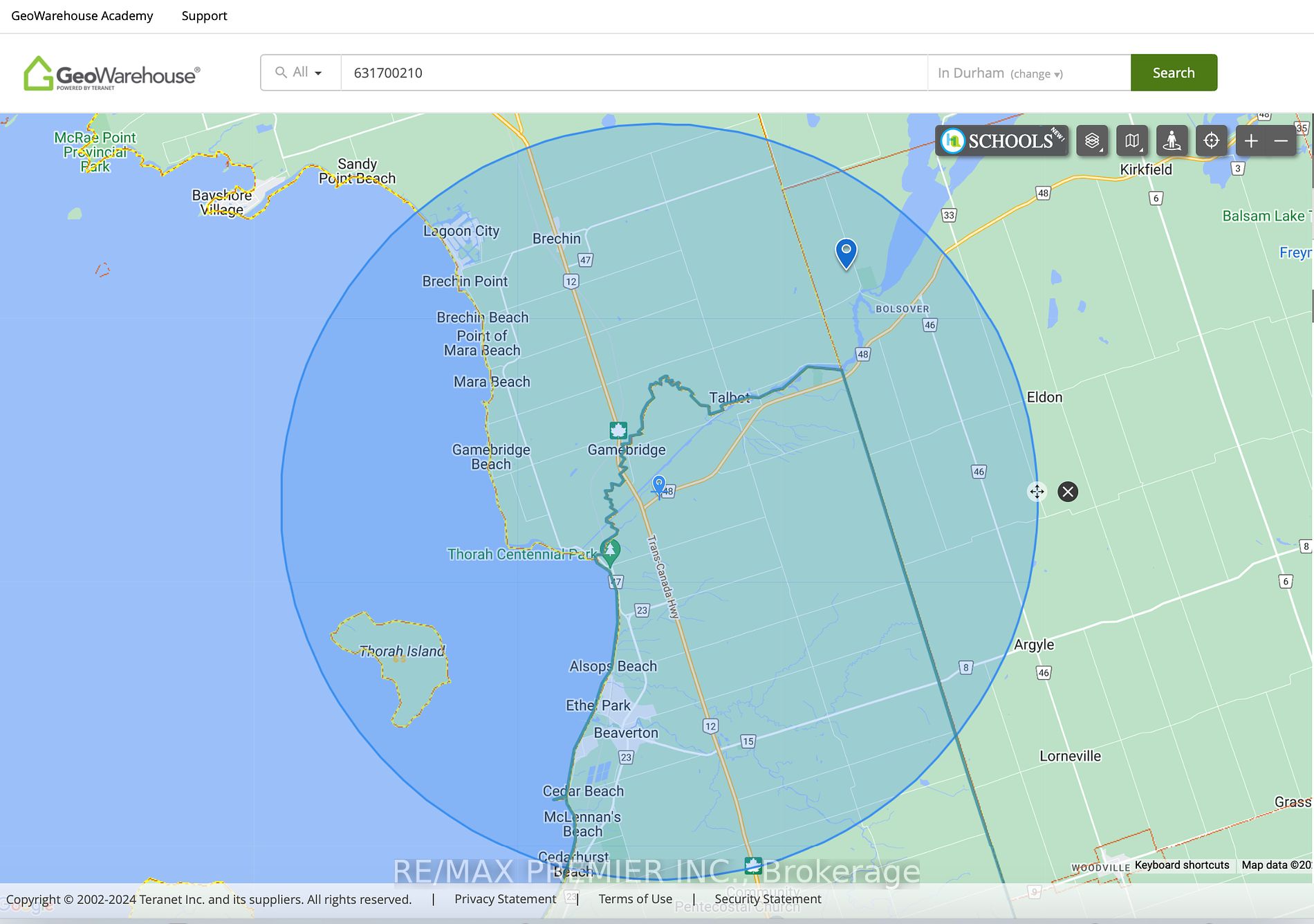
Task: Activate the Street View pegman tool
Action: tap(1172, 141)
